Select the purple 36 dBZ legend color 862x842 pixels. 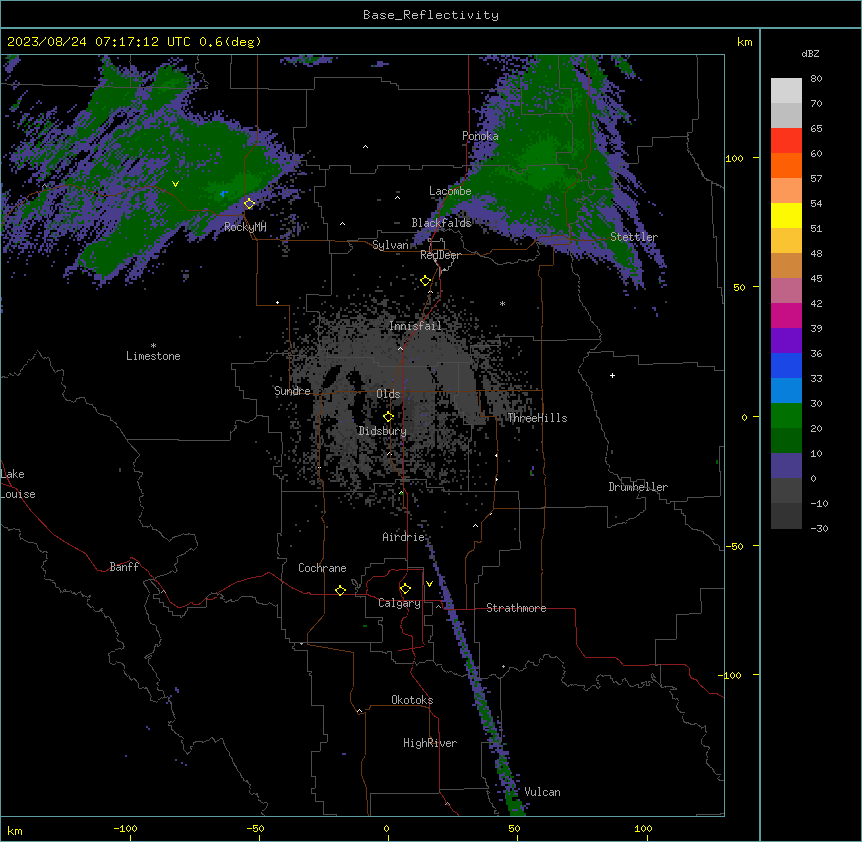[786, 341]
